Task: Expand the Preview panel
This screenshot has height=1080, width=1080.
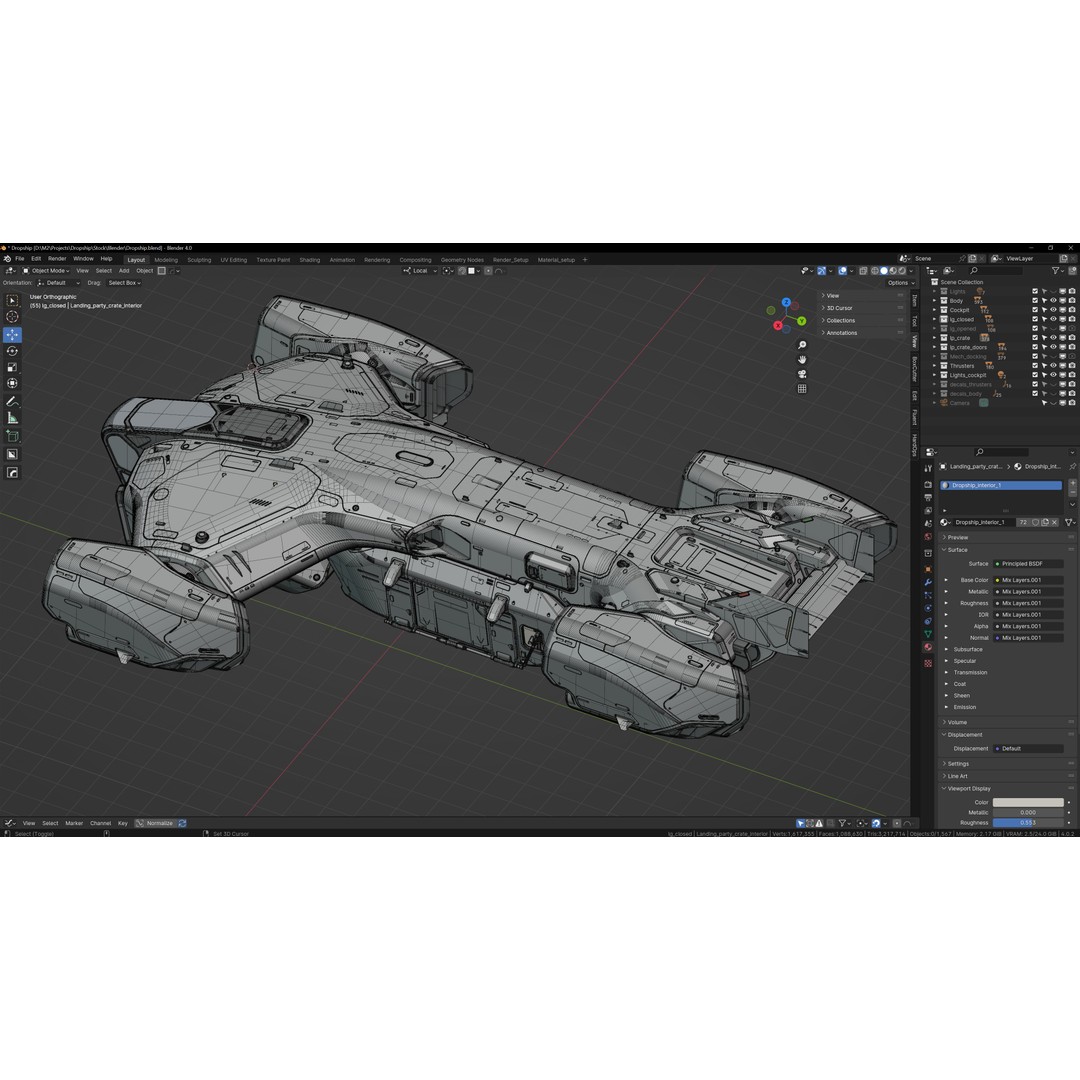Action: click(x=957, y=537)
